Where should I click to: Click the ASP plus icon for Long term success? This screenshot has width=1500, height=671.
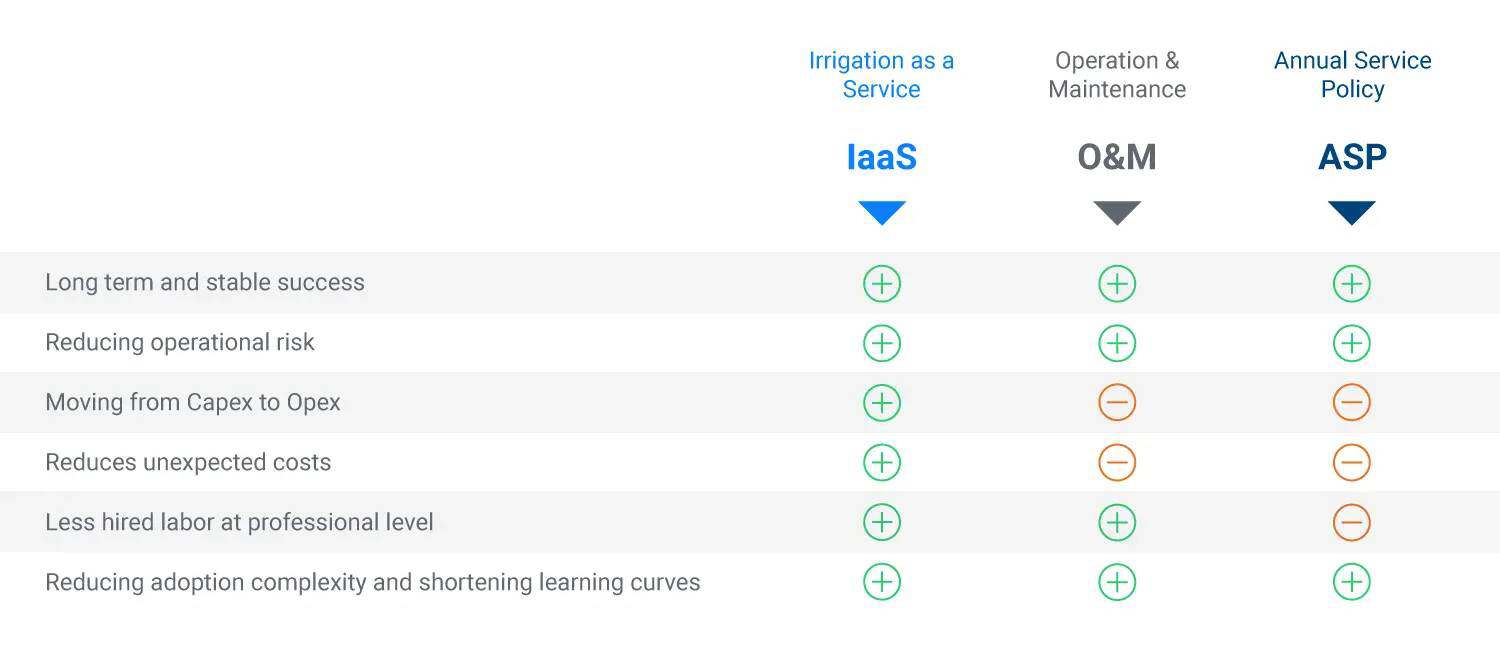[1352, 283]
